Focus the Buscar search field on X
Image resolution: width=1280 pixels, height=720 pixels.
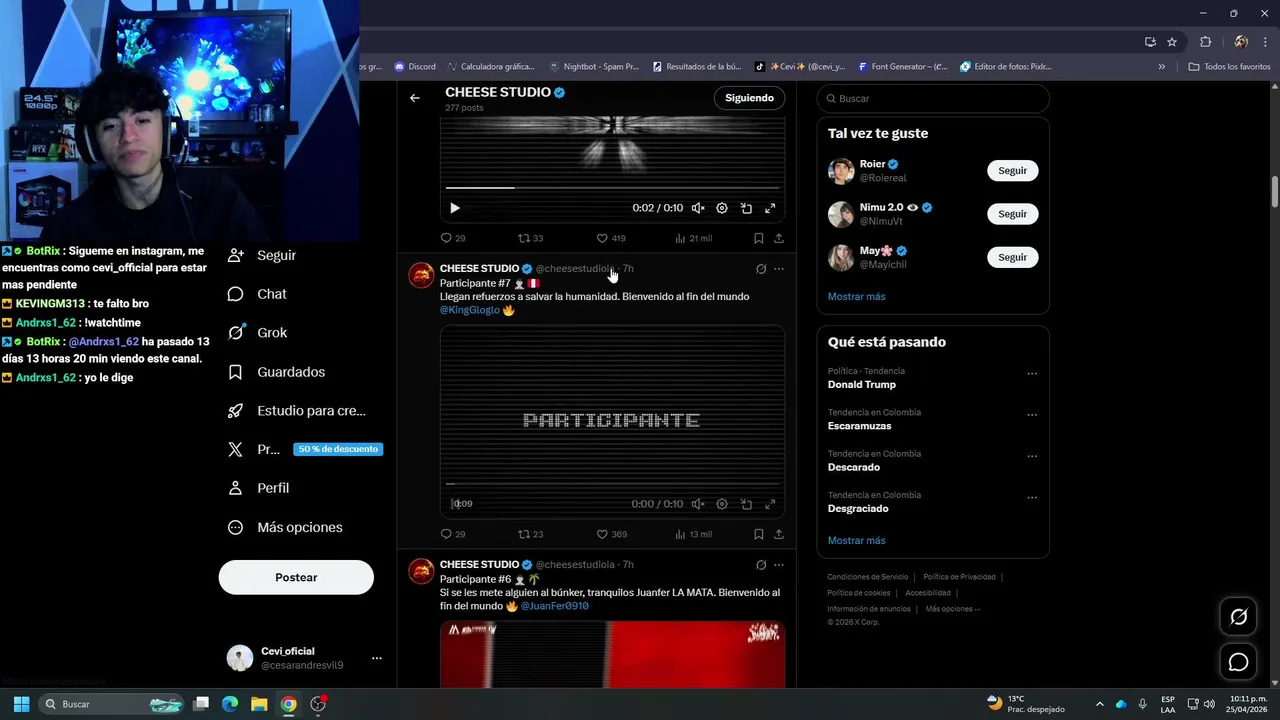pos(933,98)
